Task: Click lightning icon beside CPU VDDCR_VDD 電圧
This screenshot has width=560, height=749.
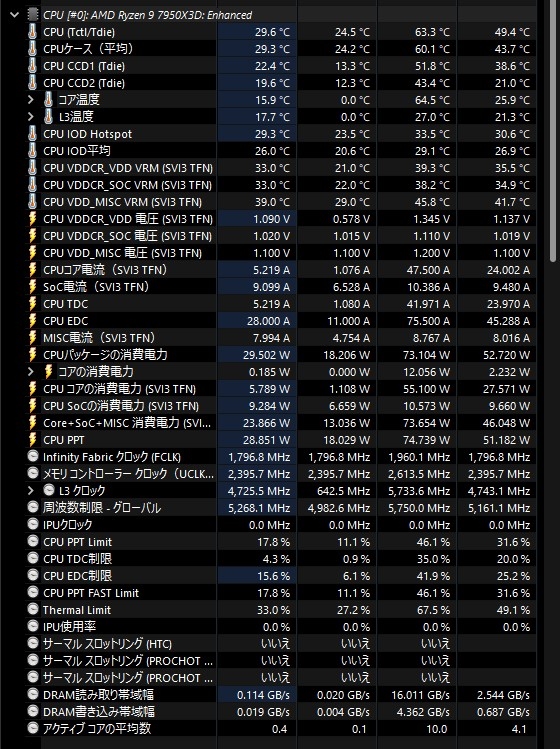Action: [32, 219]
